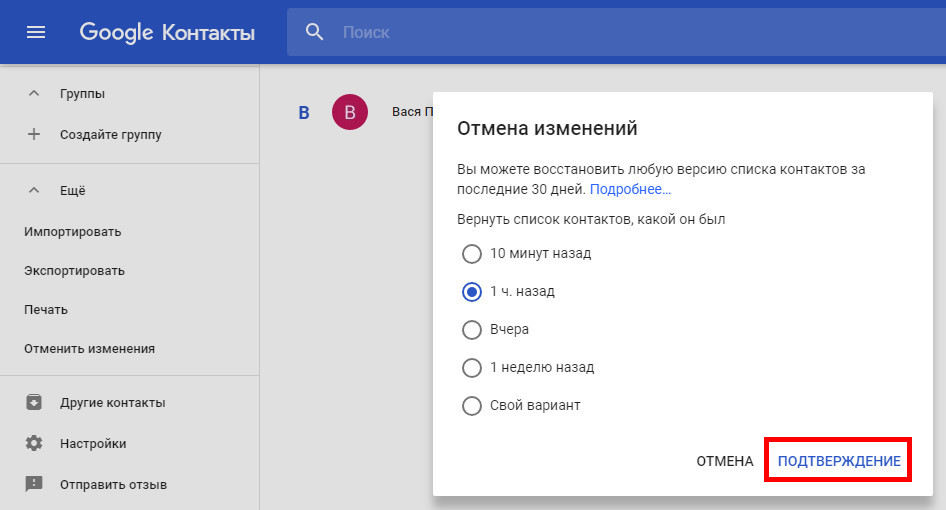Viewport: 946px width, 510px height.
Task: Collapse the Группы section
Action: coord(34,94)
